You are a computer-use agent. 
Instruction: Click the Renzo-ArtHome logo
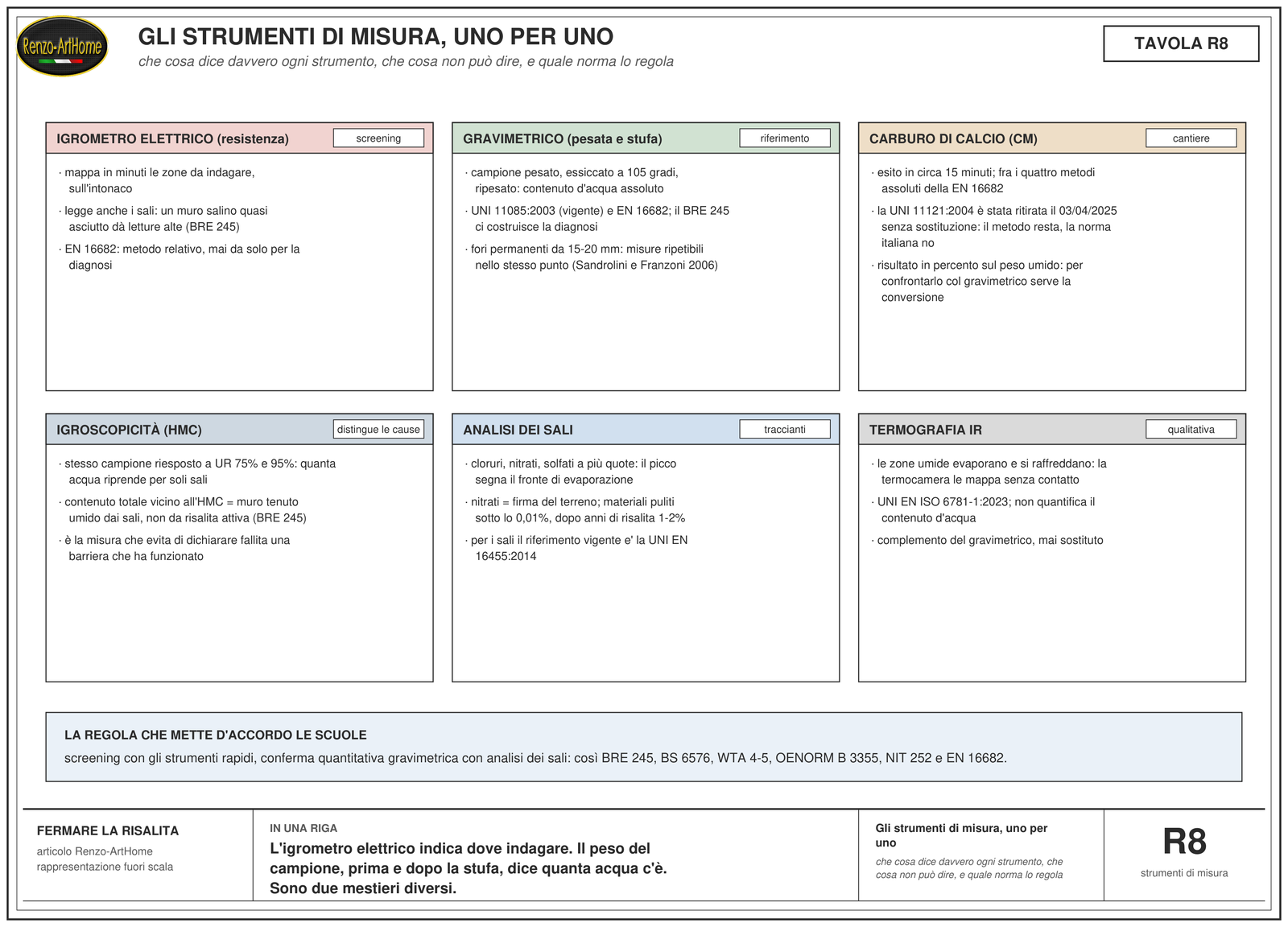tap(62, 47)
